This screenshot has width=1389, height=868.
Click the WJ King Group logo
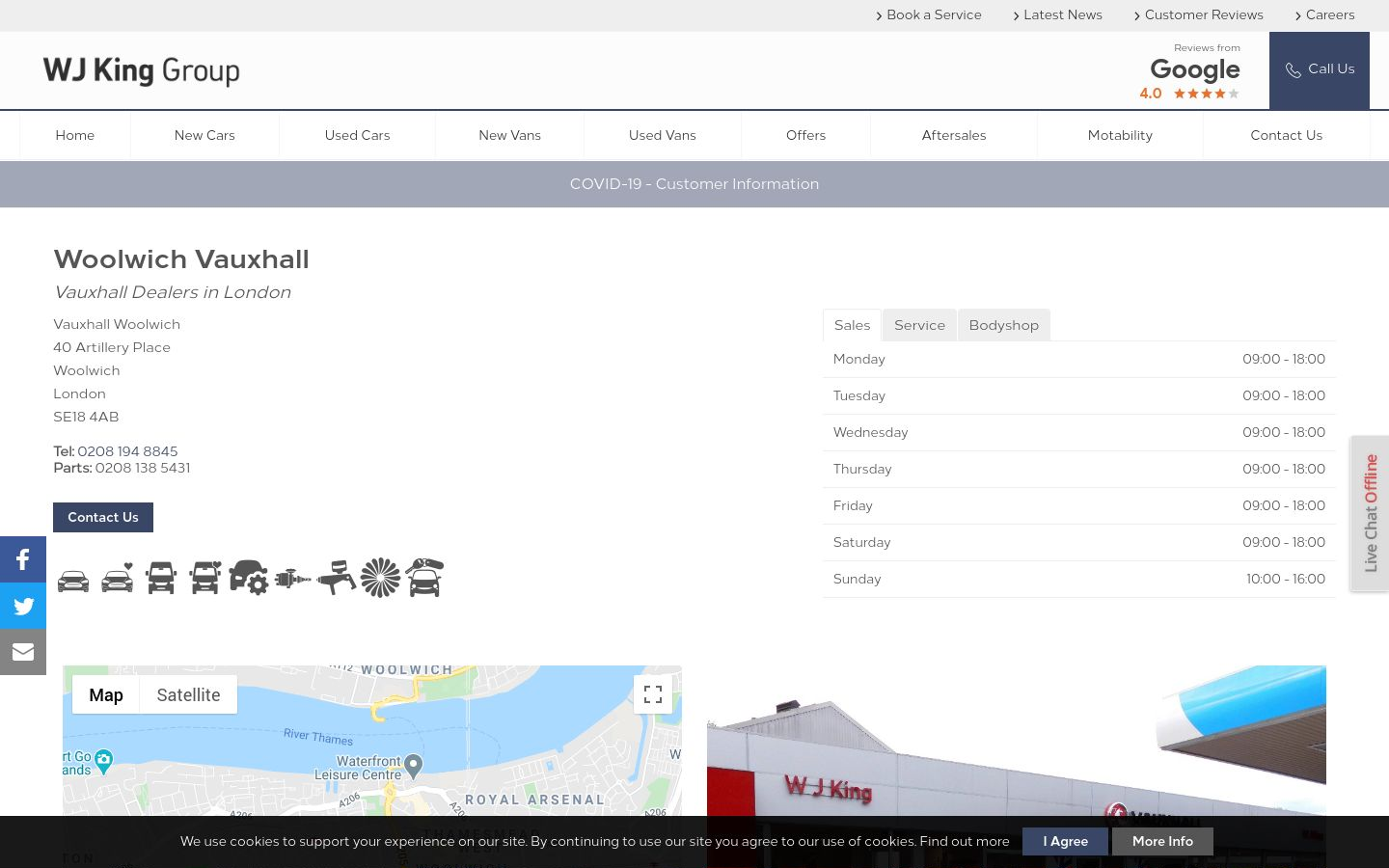[x=142, y=70]
